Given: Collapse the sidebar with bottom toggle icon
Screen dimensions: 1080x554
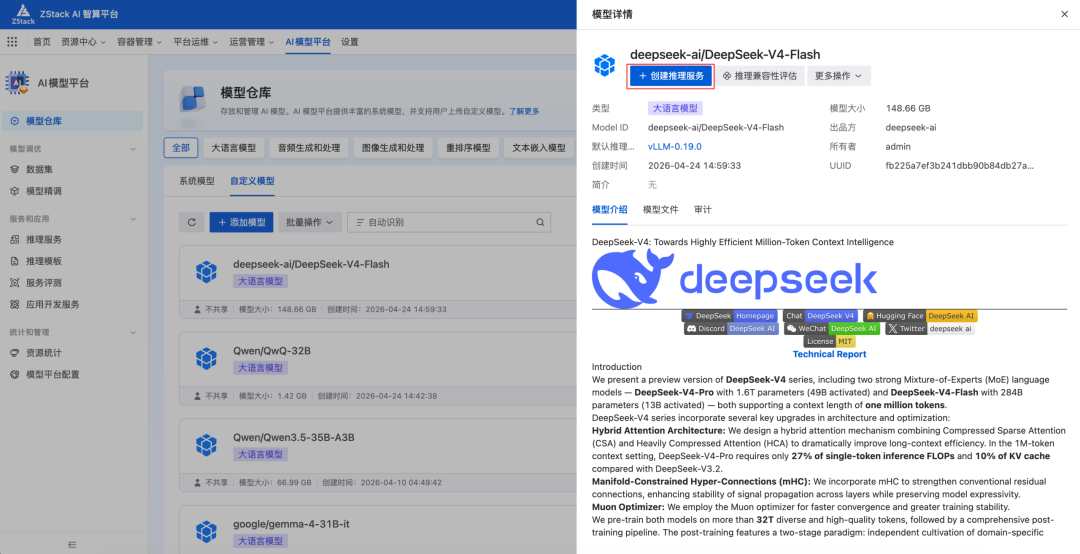Looking at the screenshot, I should point(72,544).
